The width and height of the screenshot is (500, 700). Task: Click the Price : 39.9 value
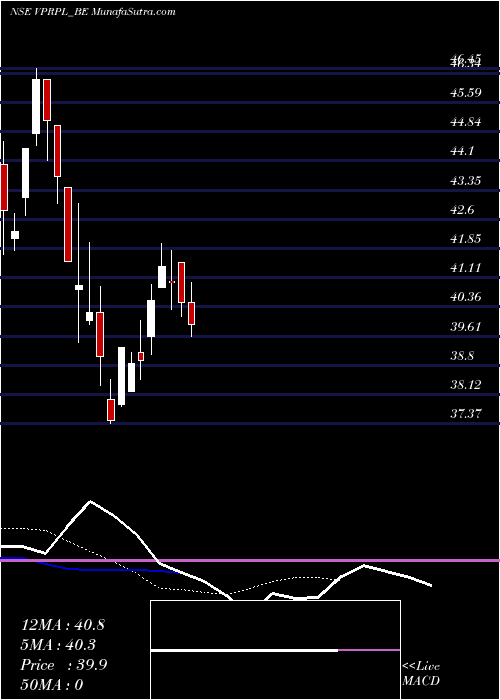pos(64,665)
